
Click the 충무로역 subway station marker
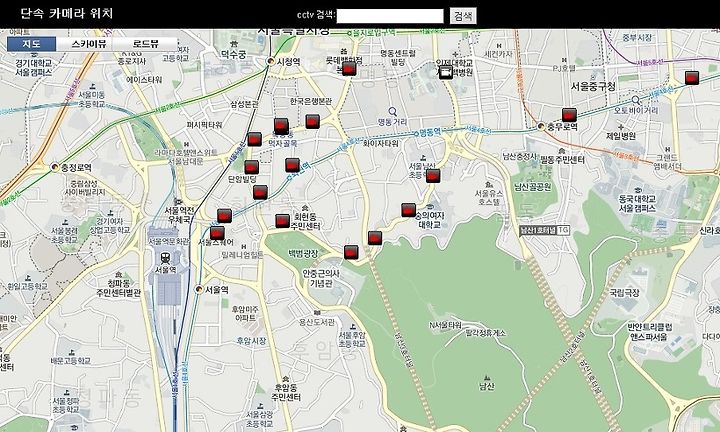[x=541, y=127]
